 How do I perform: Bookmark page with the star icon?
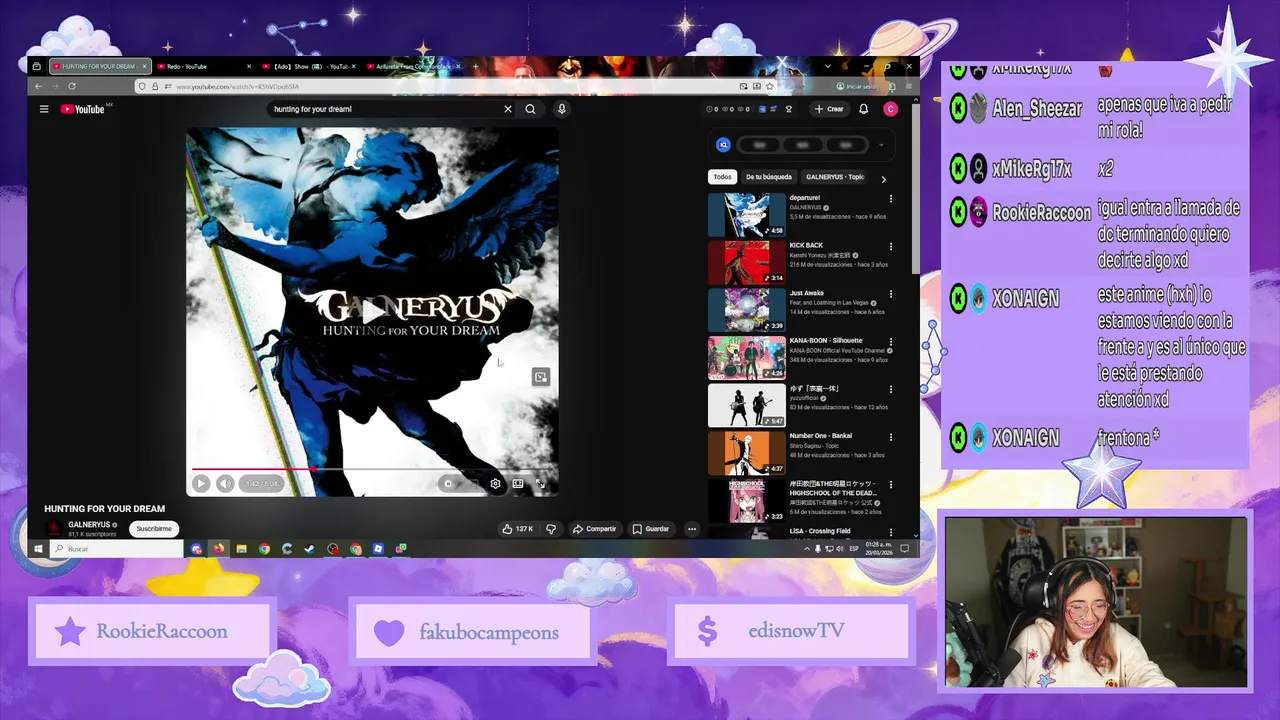[771, 87]
